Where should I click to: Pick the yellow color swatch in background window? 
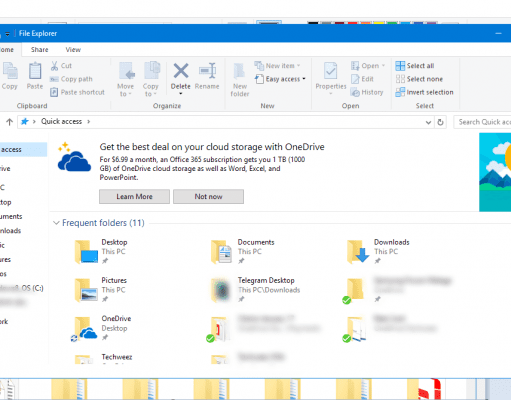point(379,23)
